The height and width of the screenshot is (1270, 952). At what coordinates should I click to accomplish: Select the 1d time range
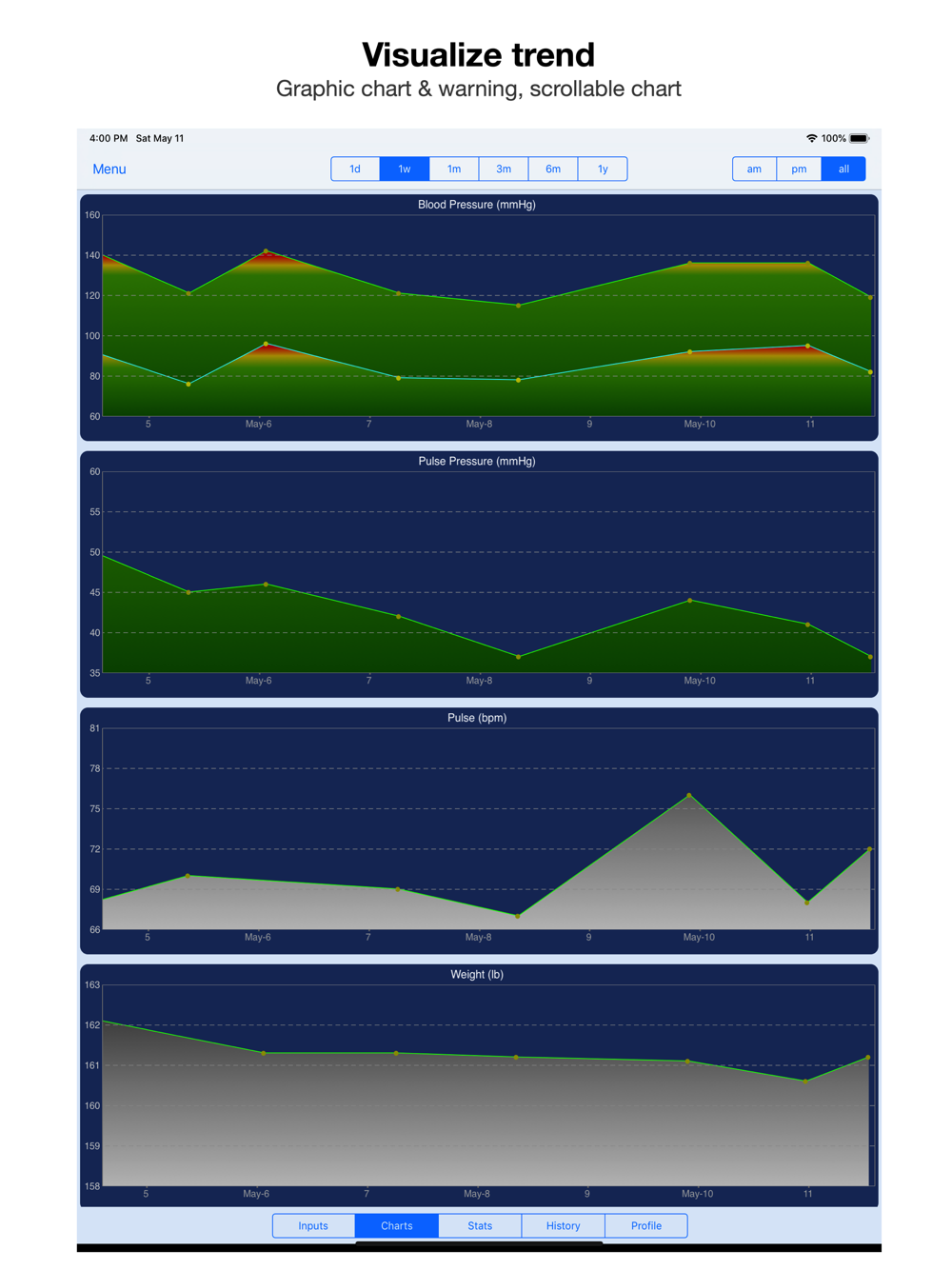(355, 169)
